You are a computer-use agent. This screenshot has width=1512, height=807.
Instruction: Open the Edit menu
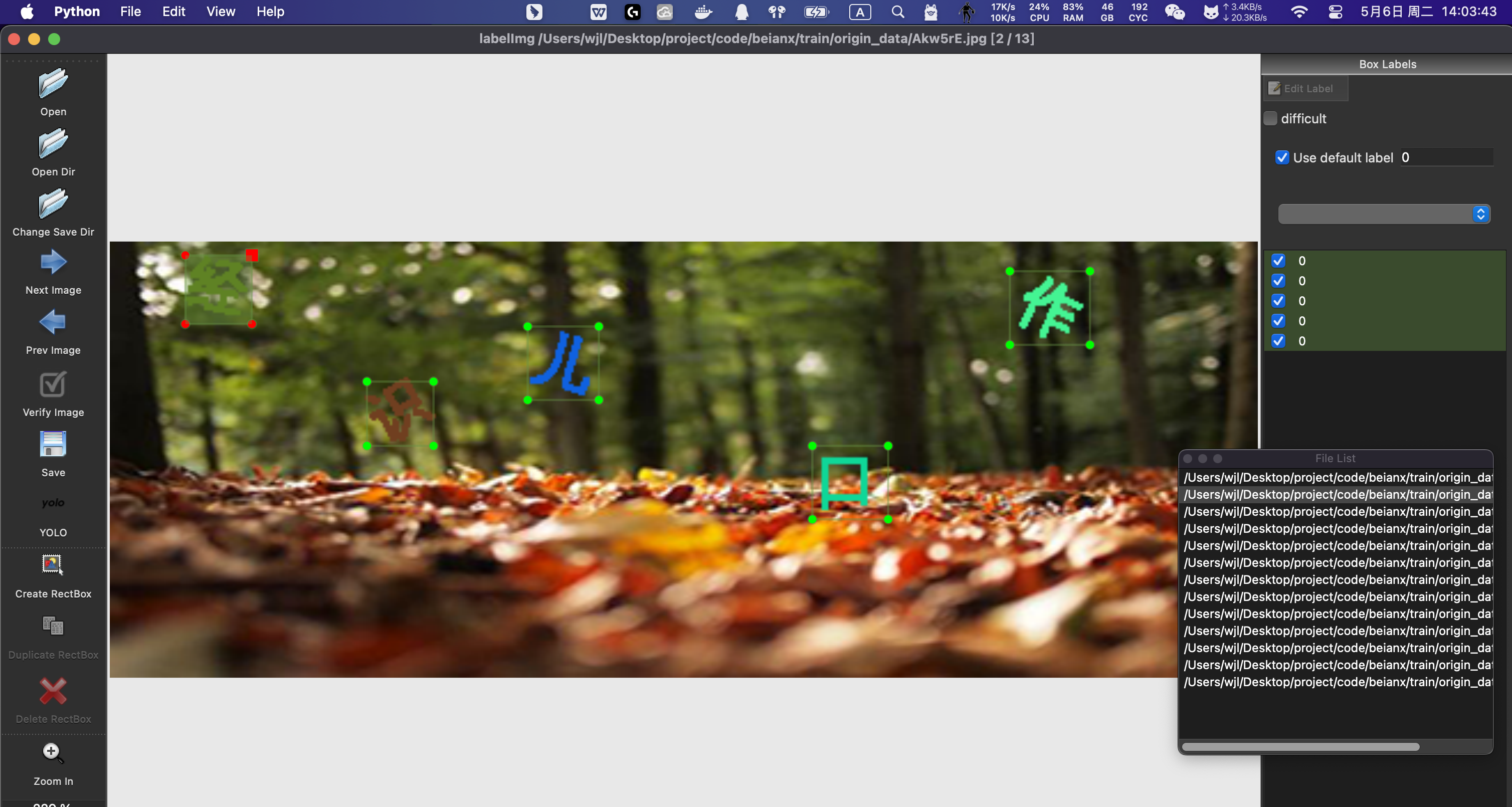[173, 12]
